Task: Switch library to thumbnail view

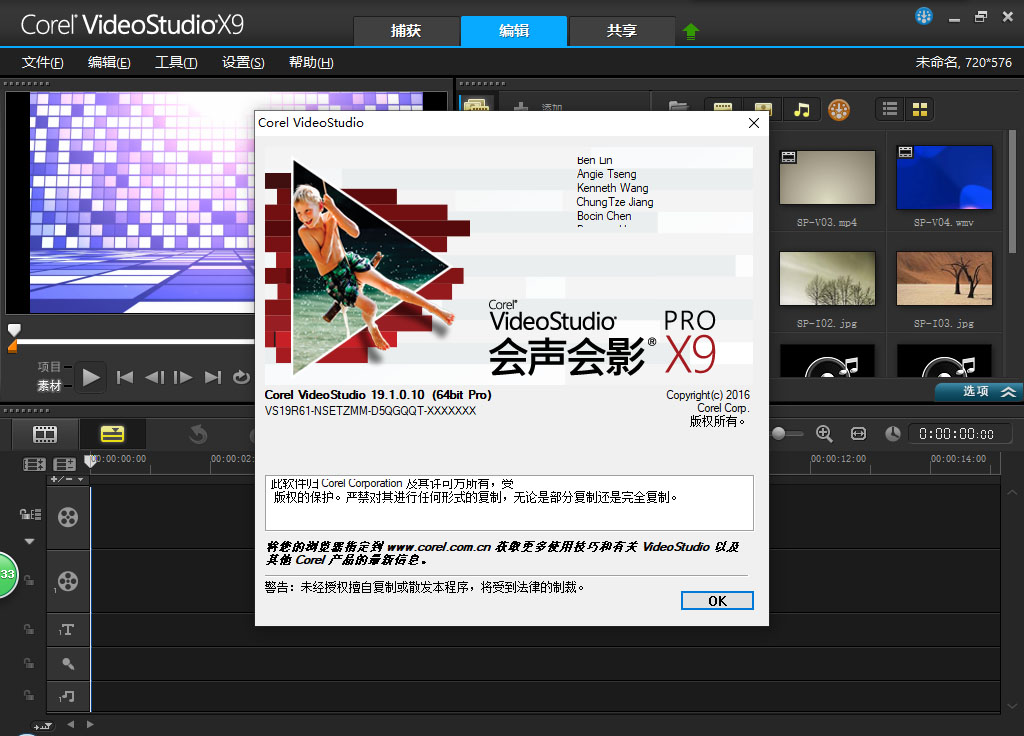Action: (x=920, y=109)
